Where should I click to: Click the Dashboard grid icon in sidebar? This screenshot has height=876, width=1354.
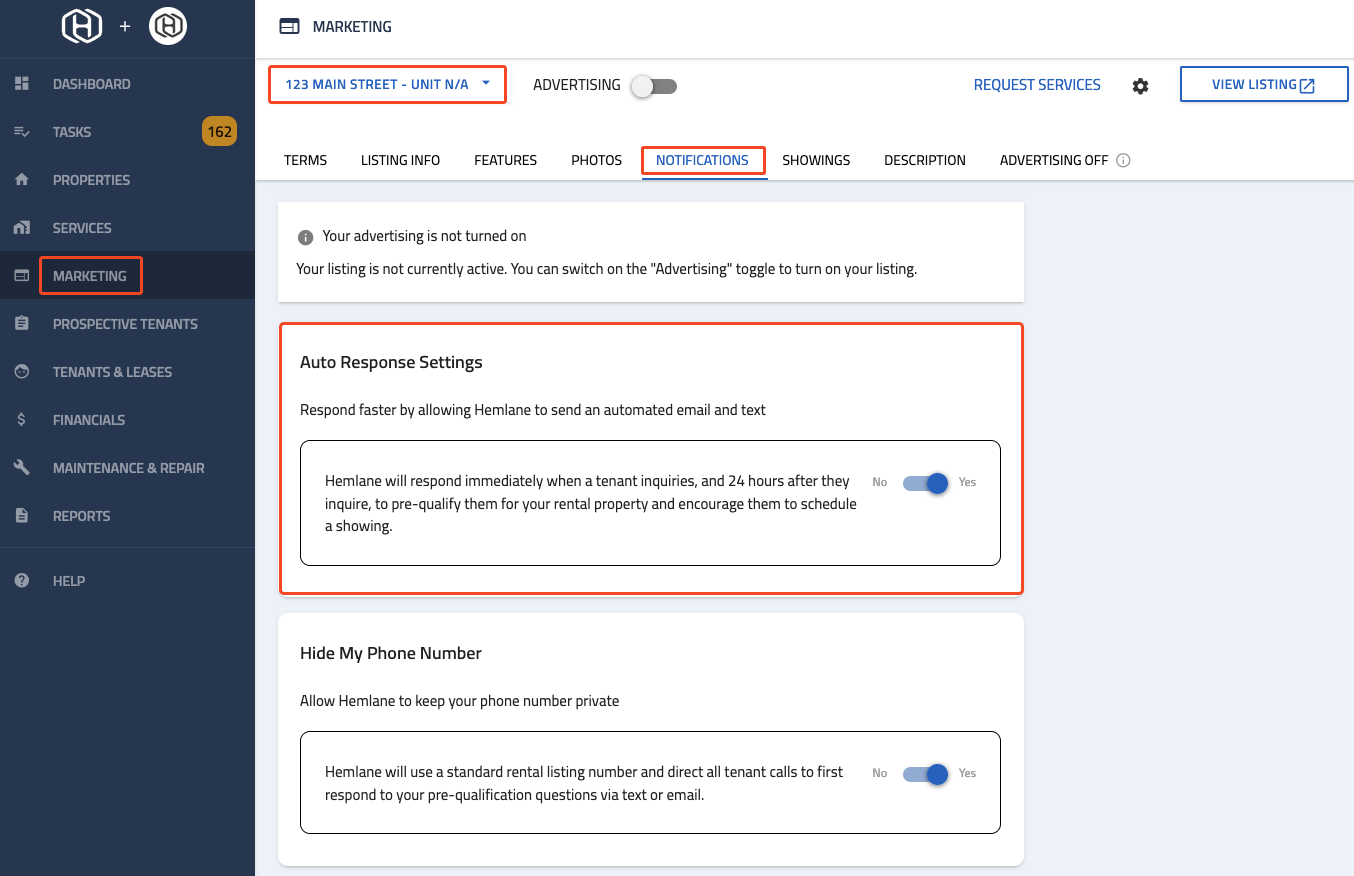pyautogui.click(x=22, y=84)
